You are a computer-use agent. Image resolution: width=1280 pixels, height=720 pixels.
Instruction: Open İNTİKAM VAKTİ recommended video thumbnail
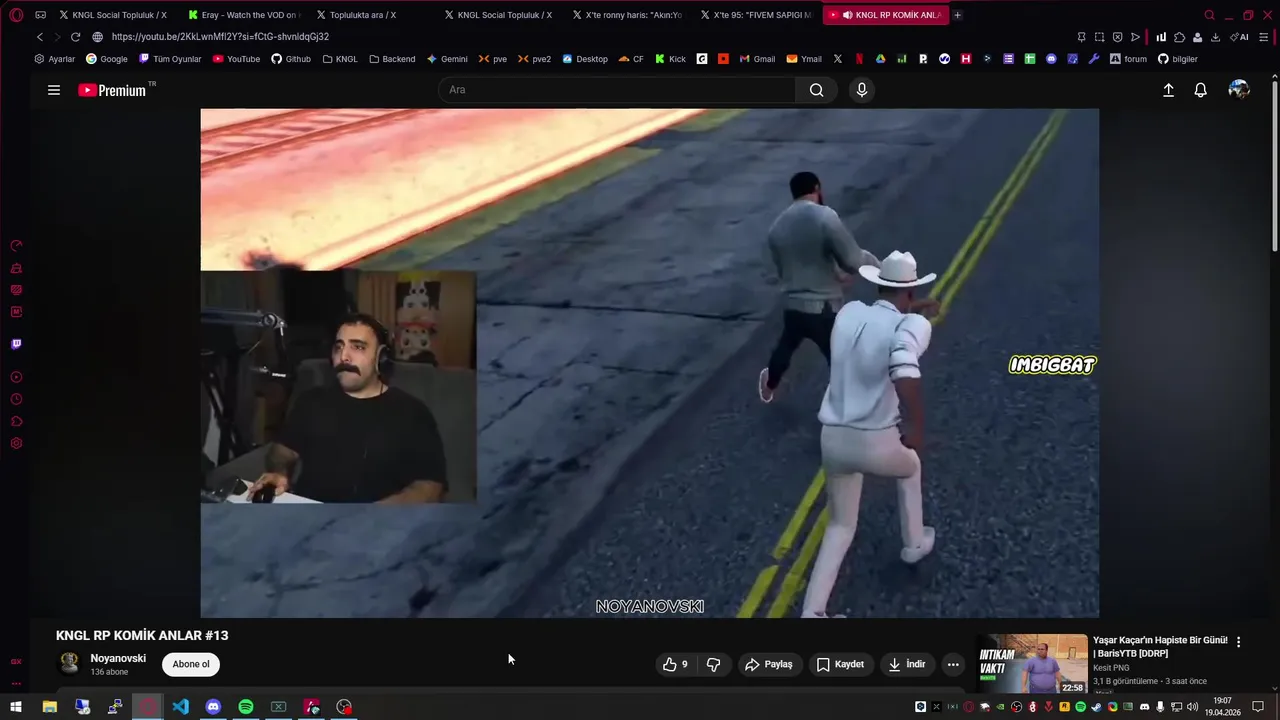[x=1032, y=664]
